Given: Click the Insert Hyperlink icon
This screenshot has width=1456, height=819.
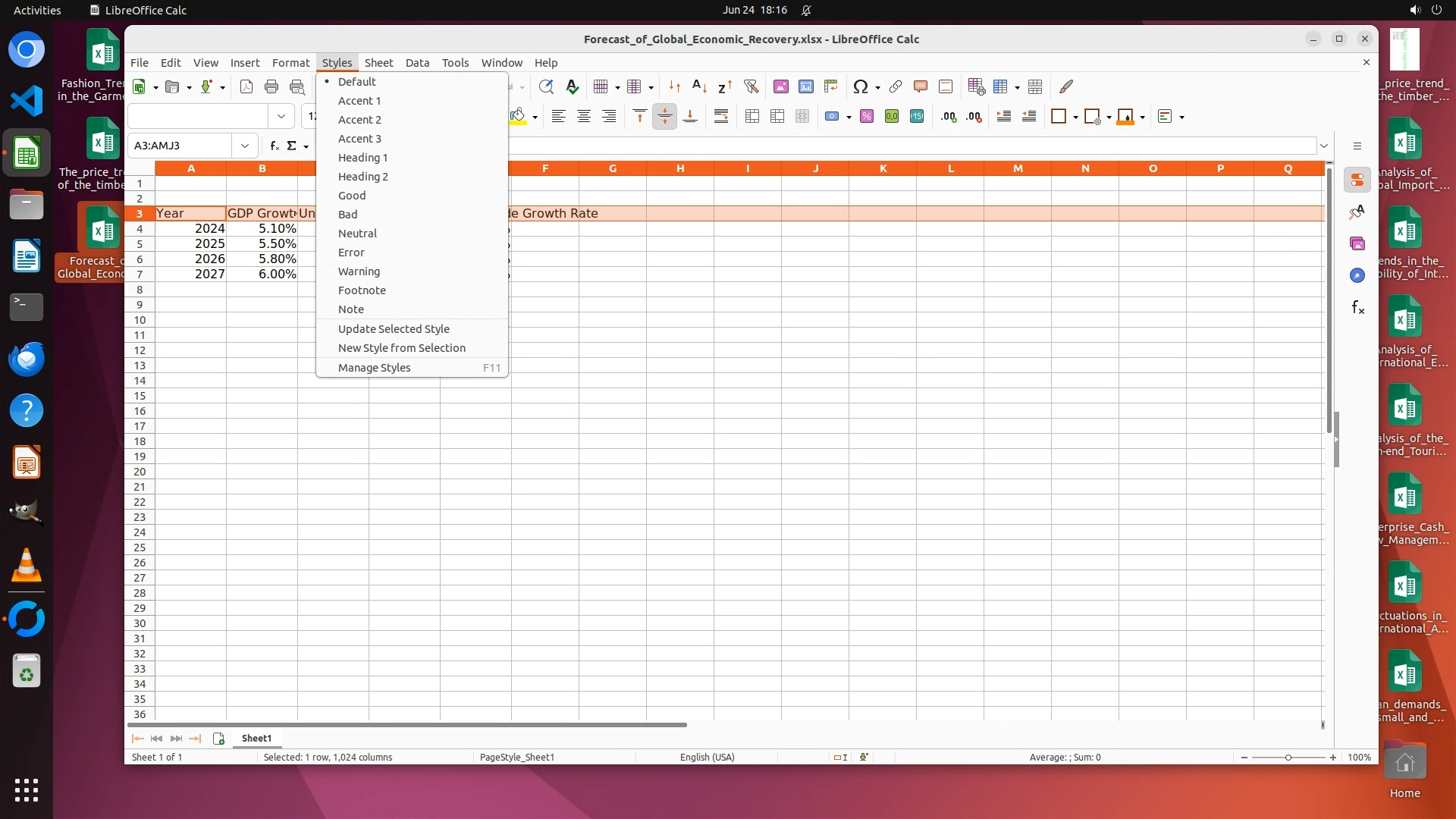Looking at the screenshot, I should (896, 86).
